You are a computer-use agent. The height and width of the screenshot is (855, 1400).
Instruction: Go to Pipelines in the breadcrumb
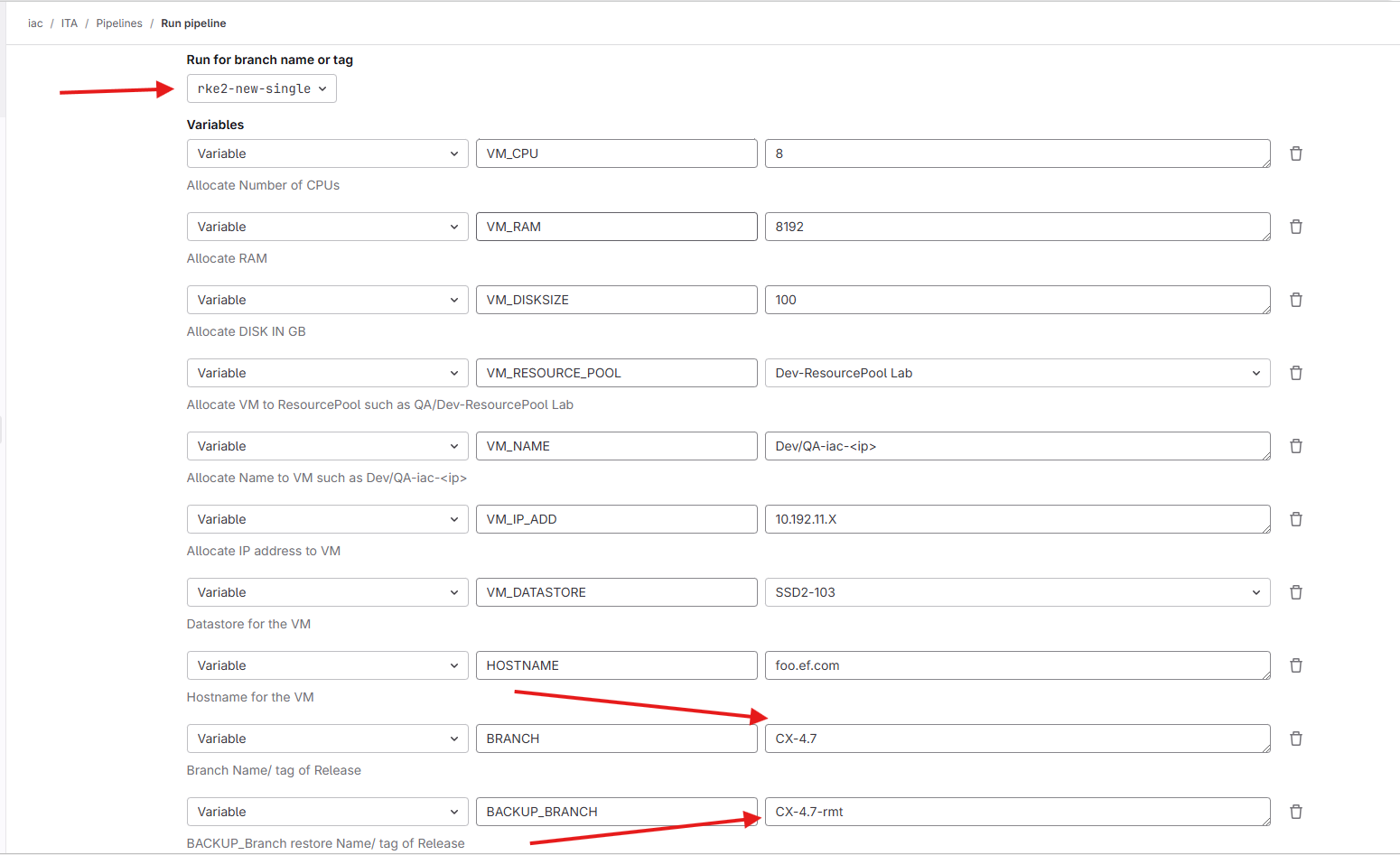(x=119, y=23)
